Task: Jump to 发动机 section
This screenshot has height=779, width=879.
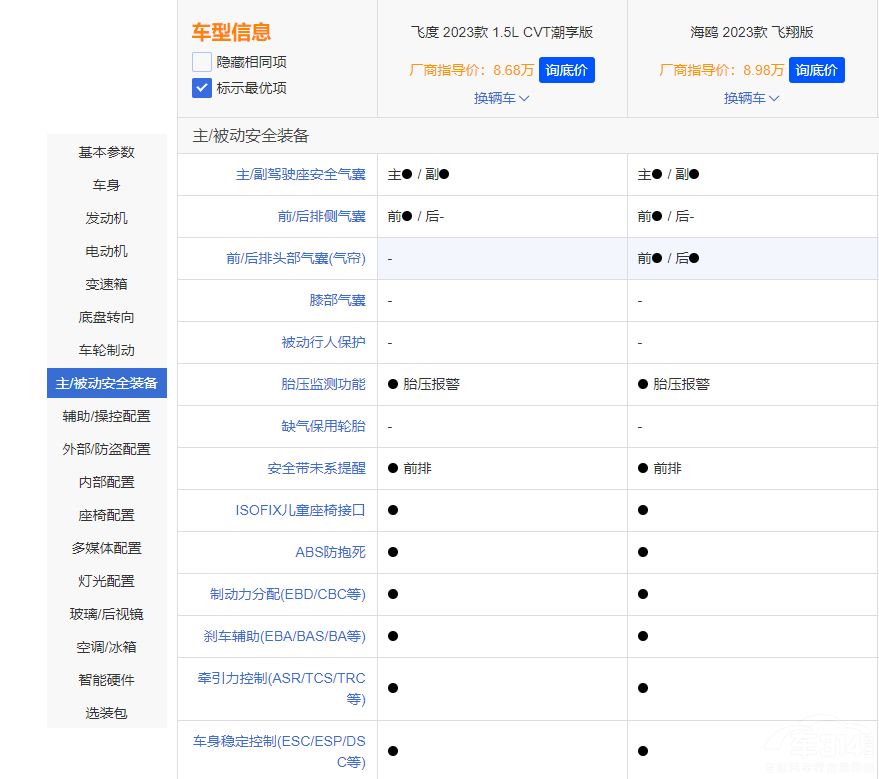Action: coord(107,218)
